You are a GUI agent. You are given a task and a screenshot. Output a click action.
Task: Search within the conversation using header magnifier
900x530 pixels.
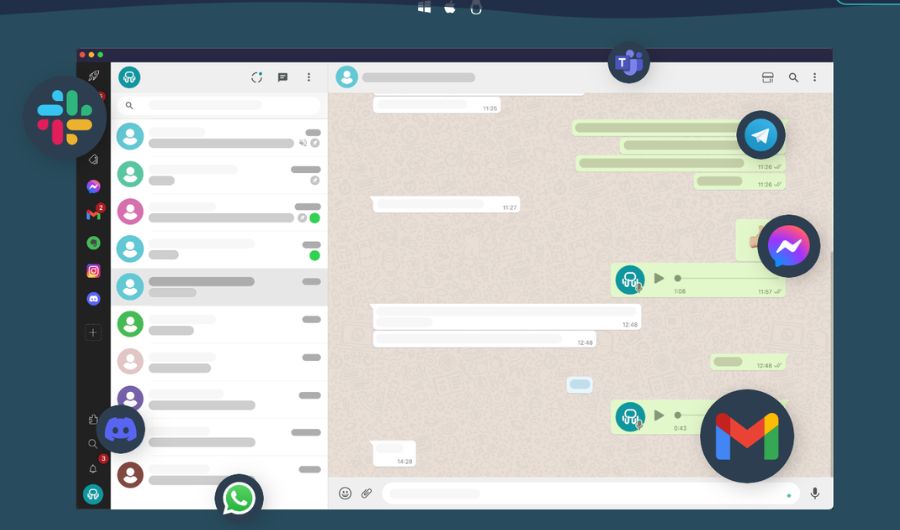[793, 77]
